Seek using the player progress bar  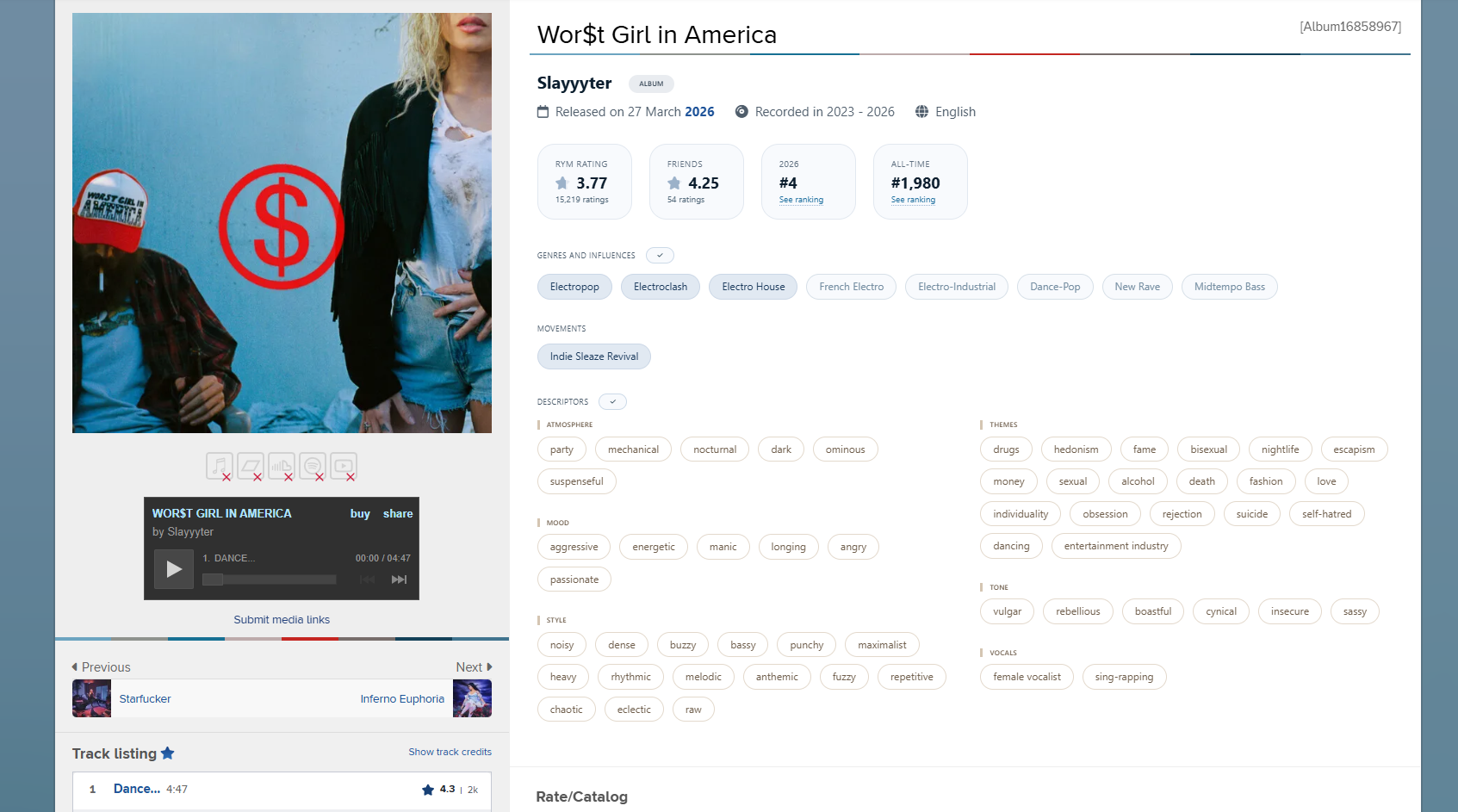point(269,580)
